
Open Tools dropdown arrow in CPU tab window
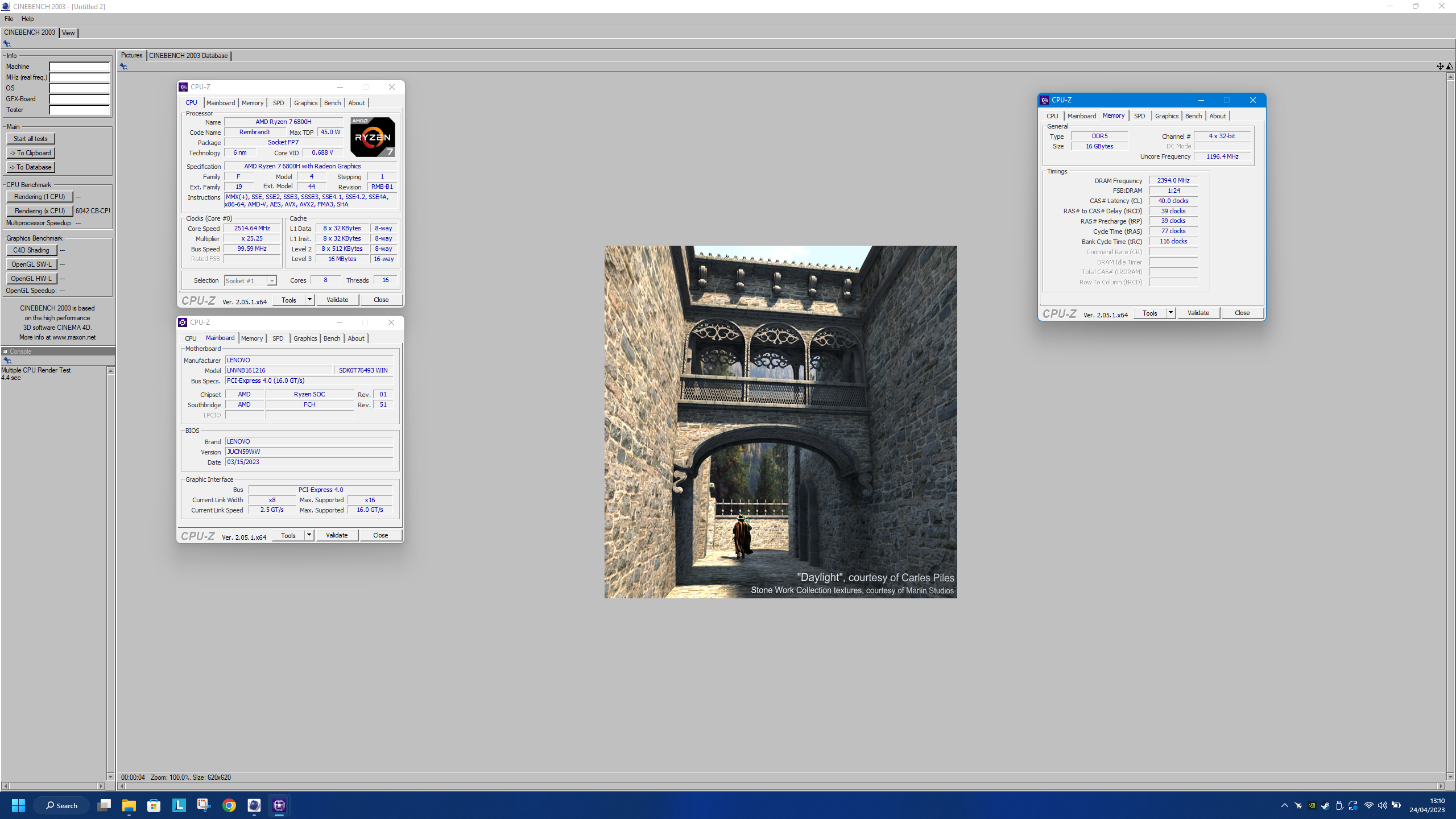tap(309, 300)
